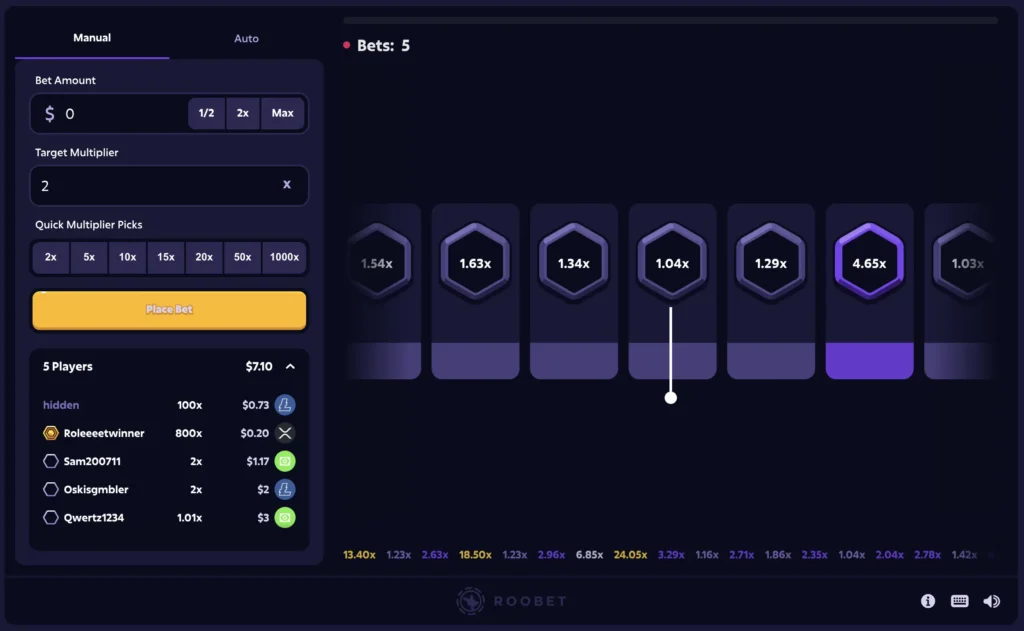Click the gold badge icon beside Roleeeetwinner
1024x631 pixels.
point(50,433)
